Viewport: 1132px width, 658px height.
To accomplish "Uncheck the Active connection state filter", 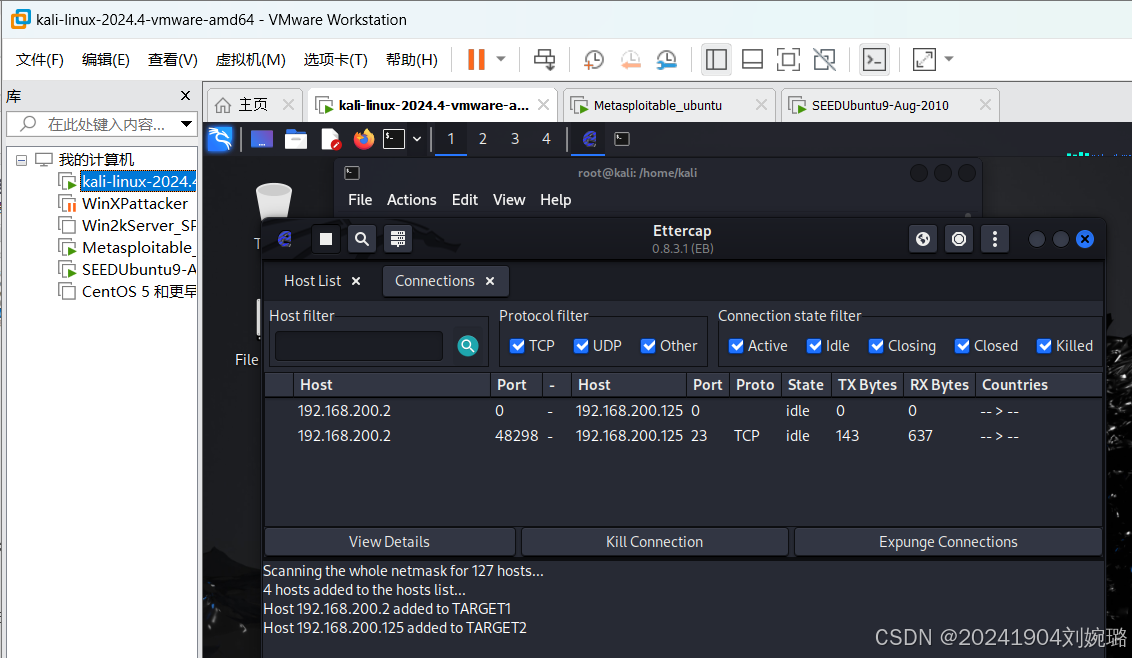I will pos(736,346).
